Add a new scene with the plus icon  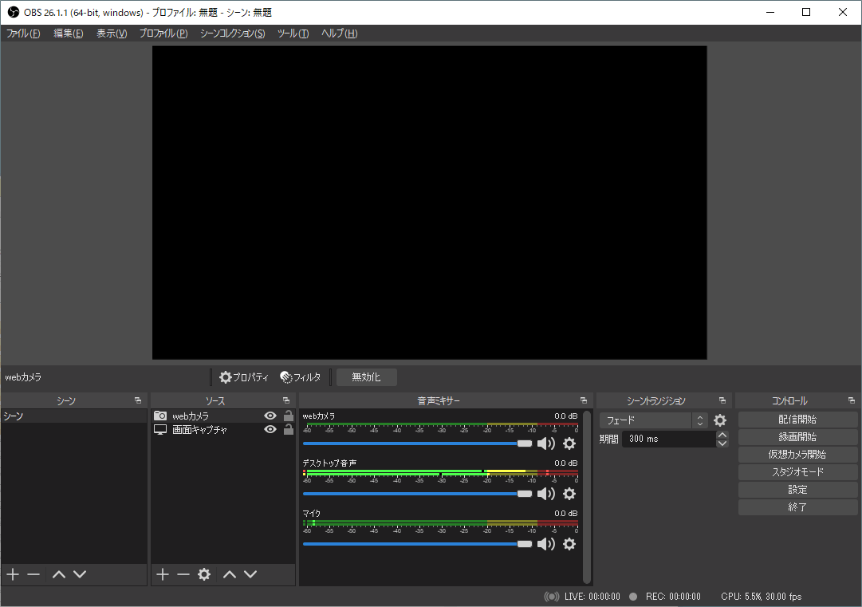(12, 574)
